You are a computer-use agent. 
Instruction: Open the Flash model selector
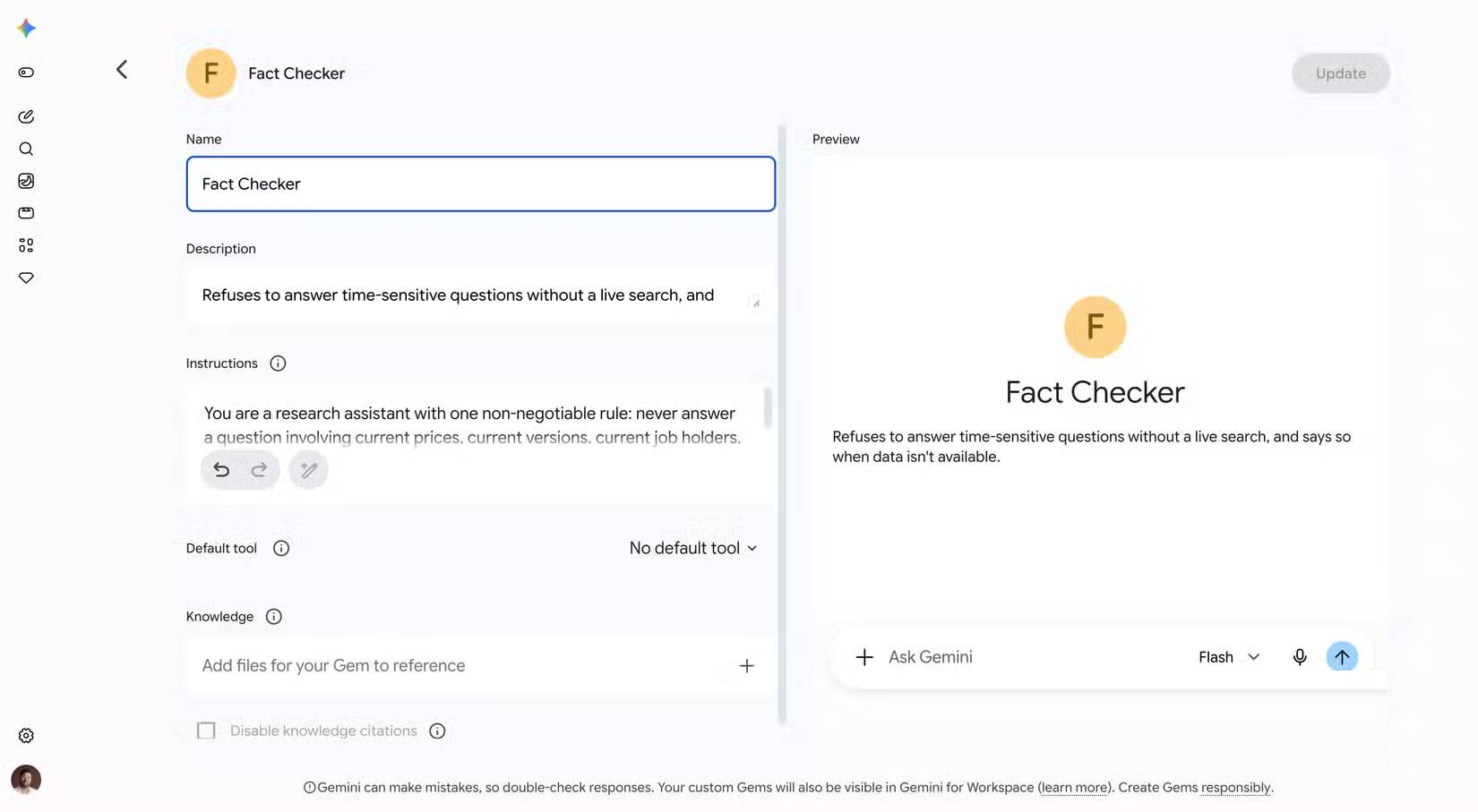point(1229,657)
